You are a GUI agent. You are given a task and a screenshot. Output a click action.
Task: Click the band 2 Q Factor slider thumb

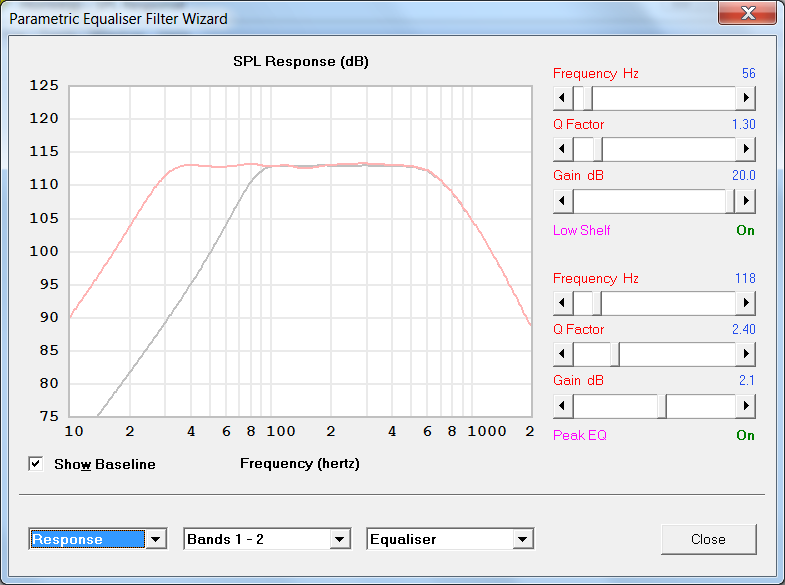[x=615, y=354]
